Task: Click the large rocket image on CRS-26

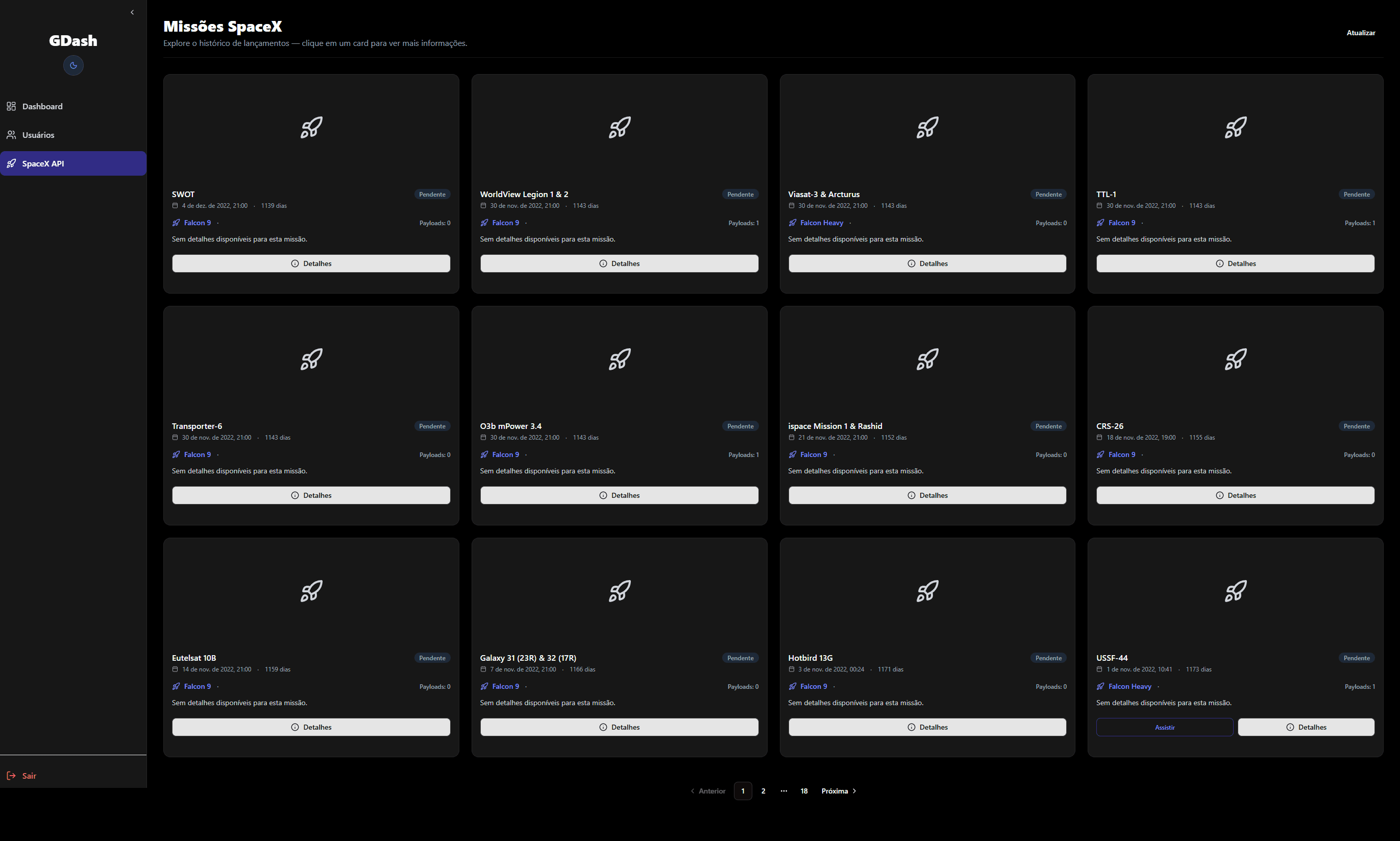Action: coord(1235,359)
